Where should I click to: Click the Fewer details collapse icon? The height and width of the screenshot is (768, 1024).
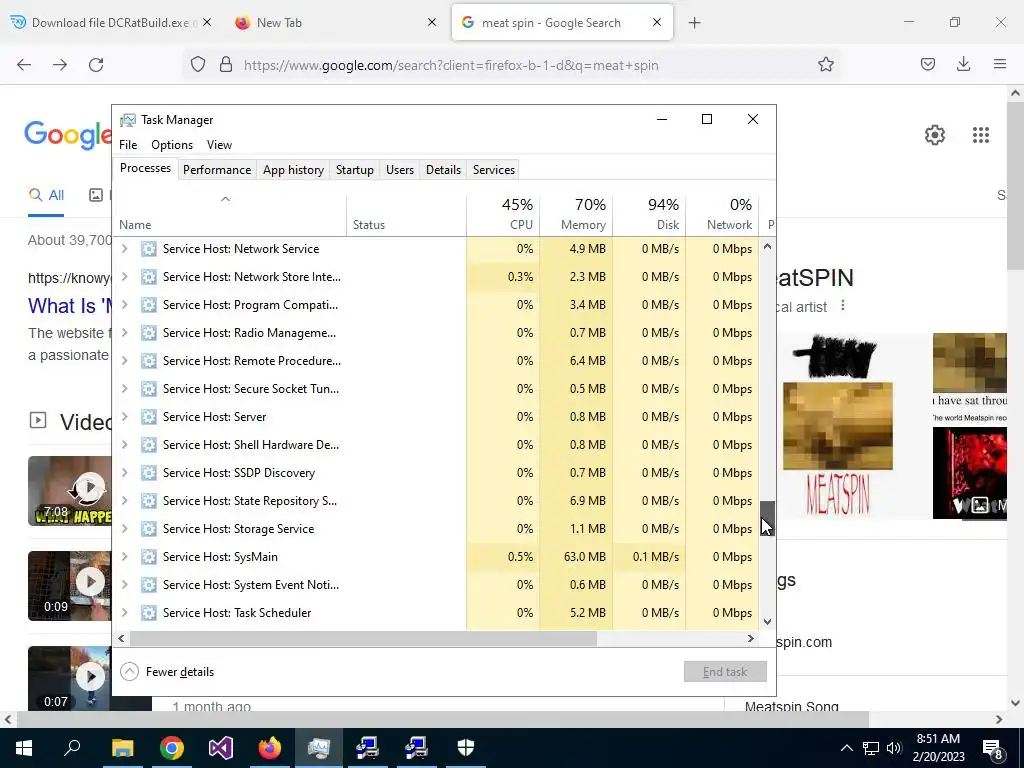pos(129,671)
